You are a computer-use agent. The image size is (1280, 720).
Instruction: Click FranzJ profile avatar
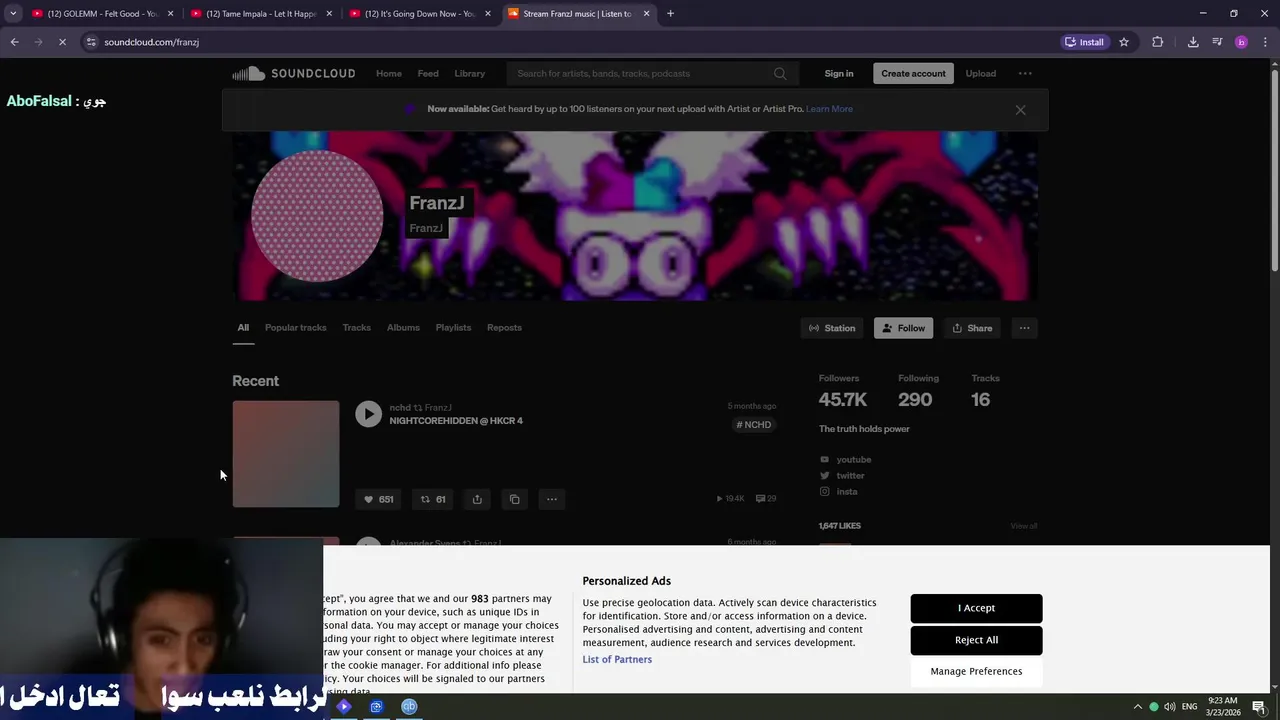pos(317,216)
